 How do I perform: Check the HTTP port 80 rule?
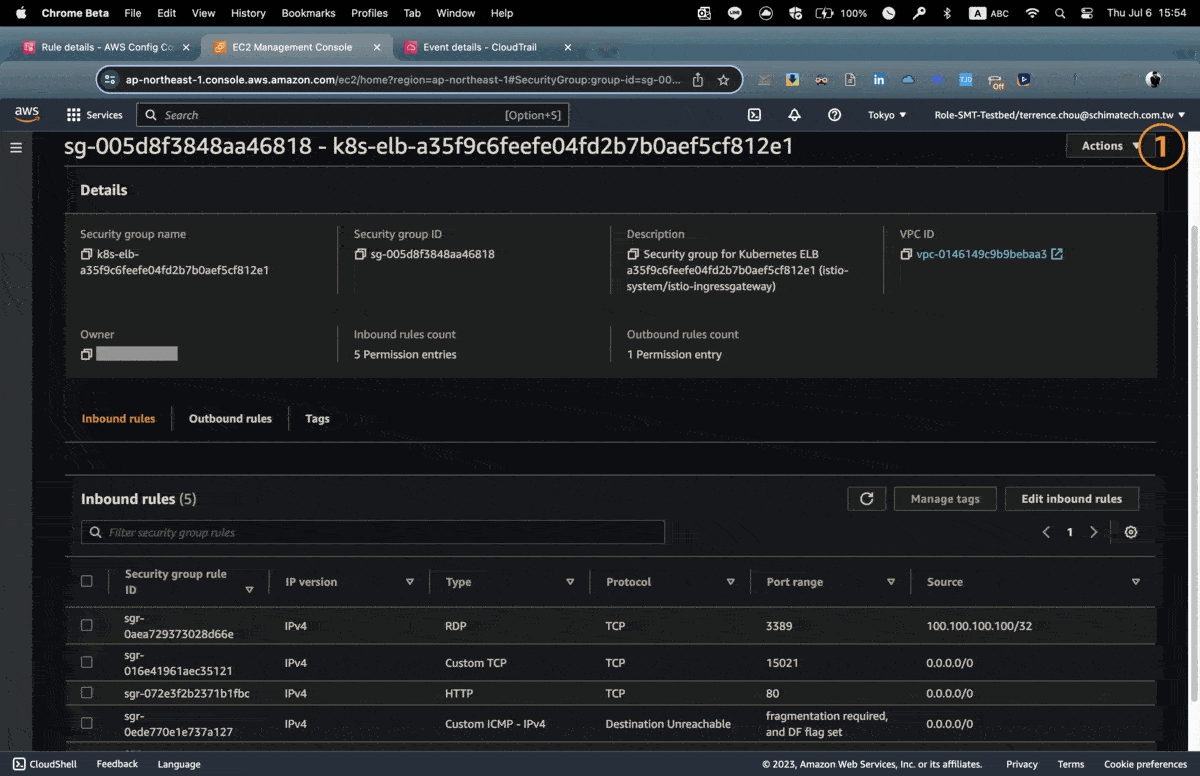(x=87, y=693)
